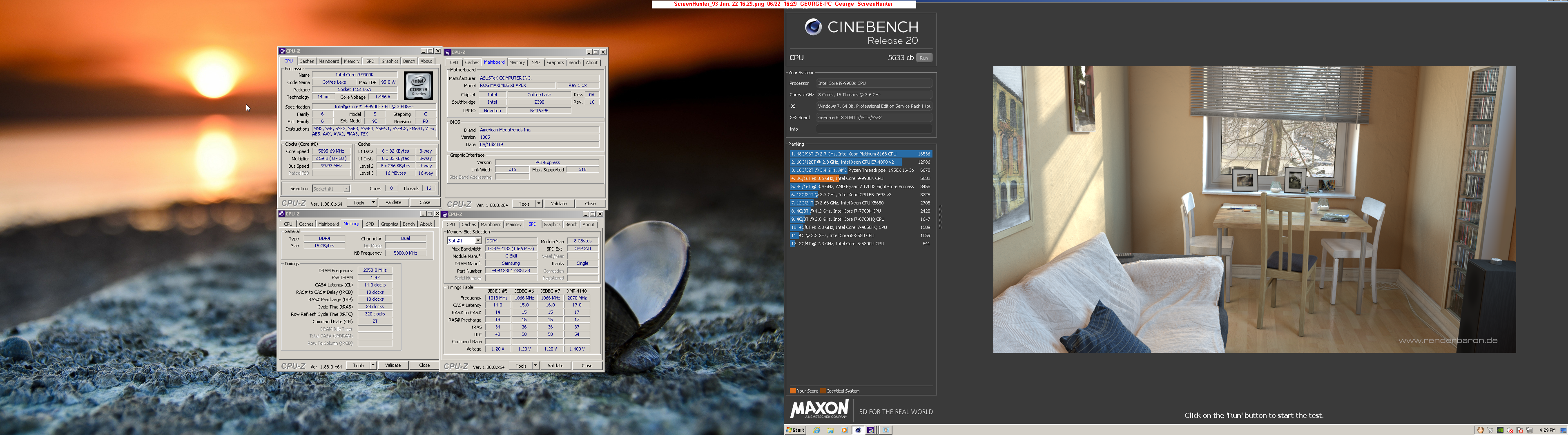Select Xeon E7-4890 v2 ranking row
Image resolution: width=1568 pixels, height=435 pixels.
[x=861, y=162]
